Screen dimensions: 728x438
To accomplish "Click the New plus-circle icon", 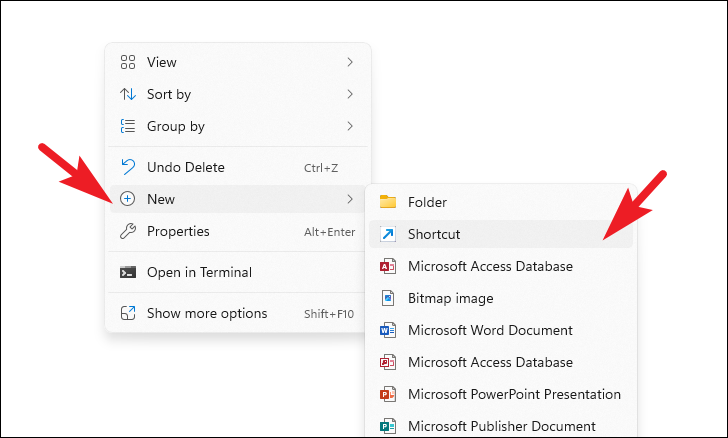I will tap(127, 199).
